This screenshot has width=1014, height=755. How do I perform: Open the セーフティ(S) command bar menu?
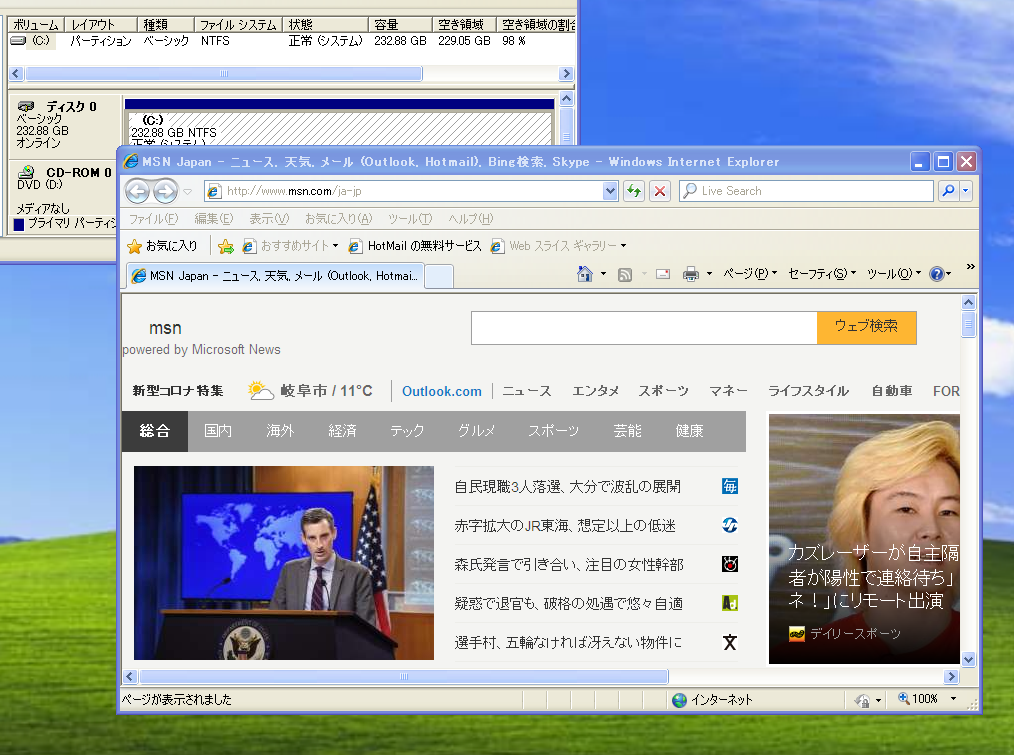[x=822, y=274]
